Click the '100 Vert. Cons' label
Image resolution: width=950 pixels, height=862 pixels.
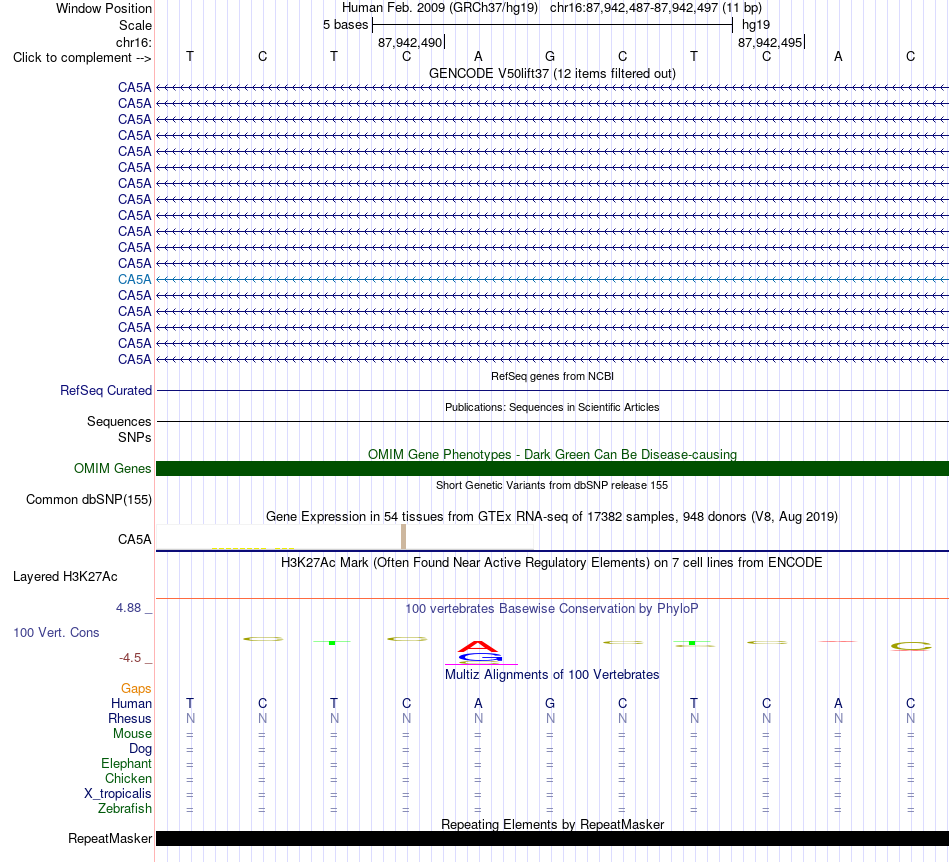click(x=56, y=632)
